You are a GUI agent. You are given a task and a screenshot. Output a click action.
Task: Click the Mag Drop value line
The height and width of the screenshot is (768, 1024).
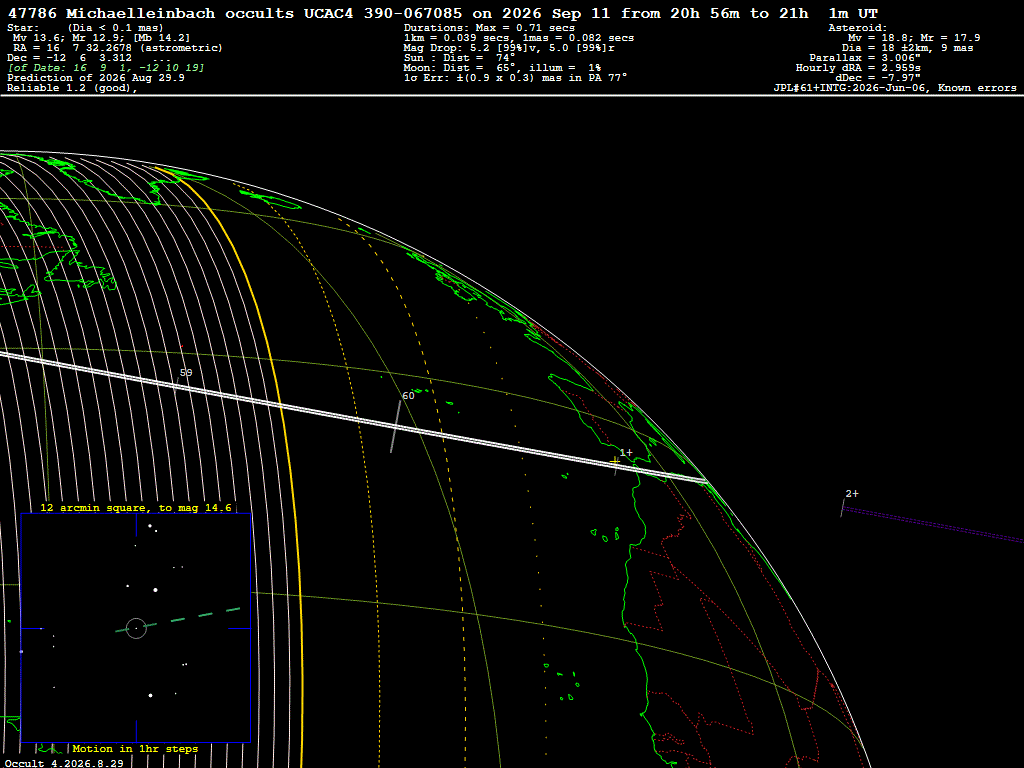point(509,48)
